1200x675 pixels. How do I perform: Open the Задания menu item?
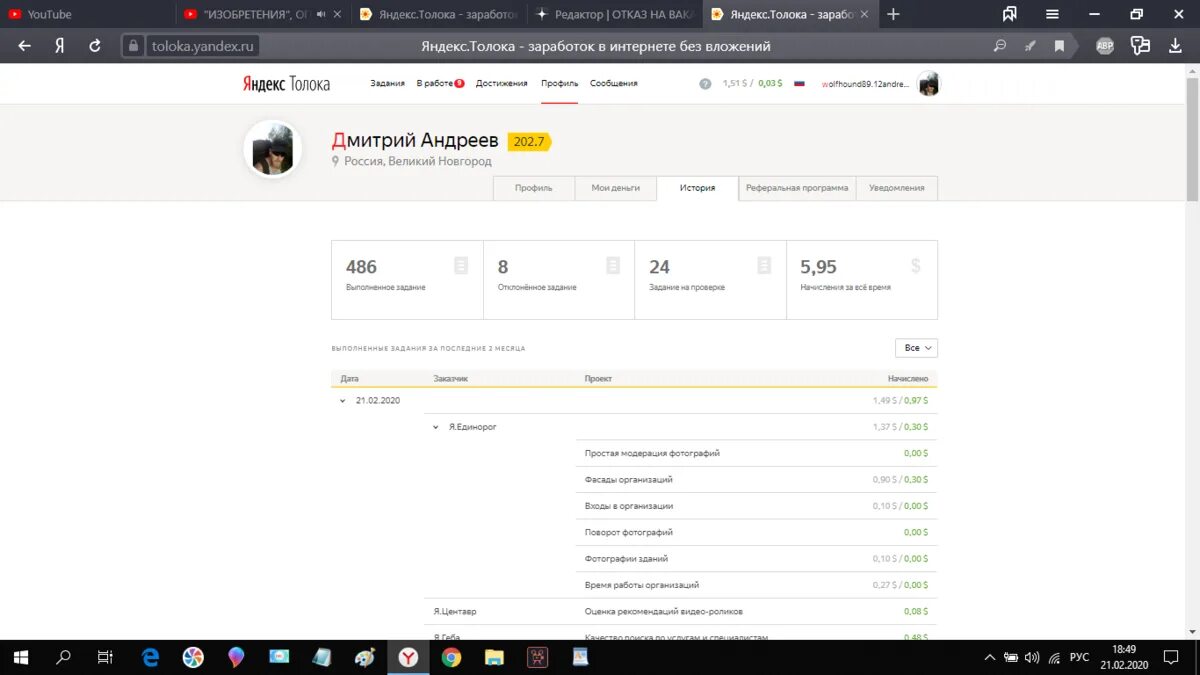pyautogui.click(x=387, y=84)
